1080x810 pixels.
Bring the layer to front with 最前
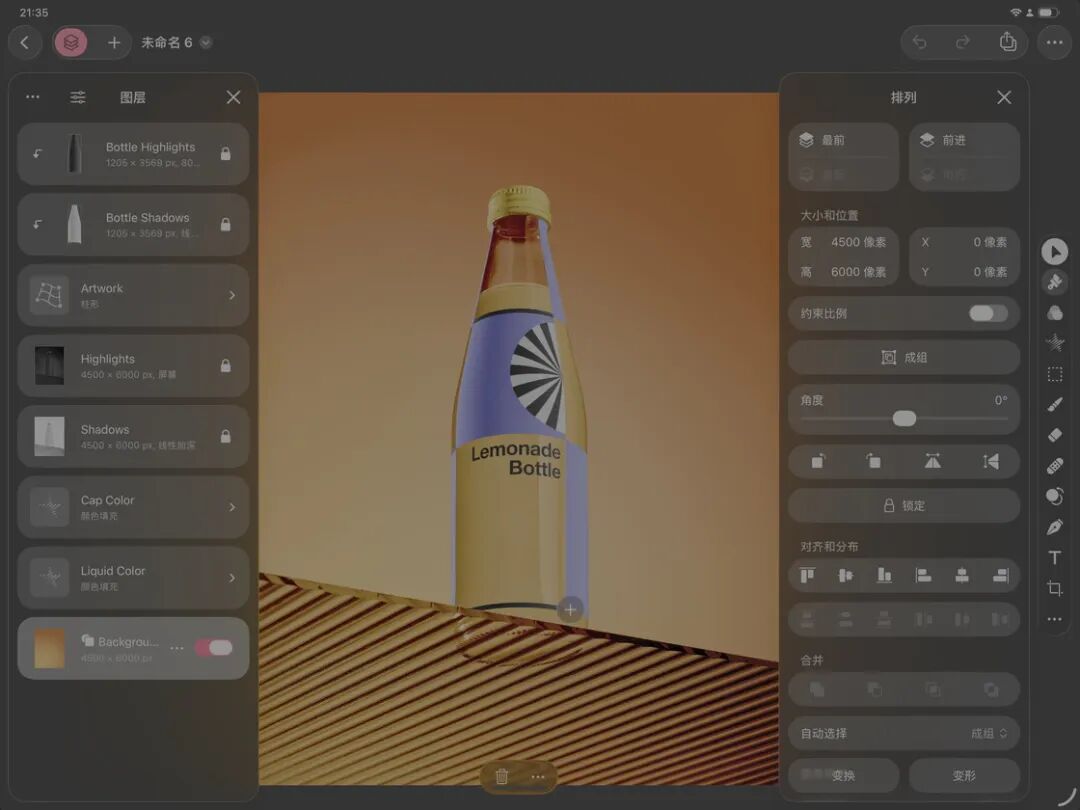pos(844,141)
